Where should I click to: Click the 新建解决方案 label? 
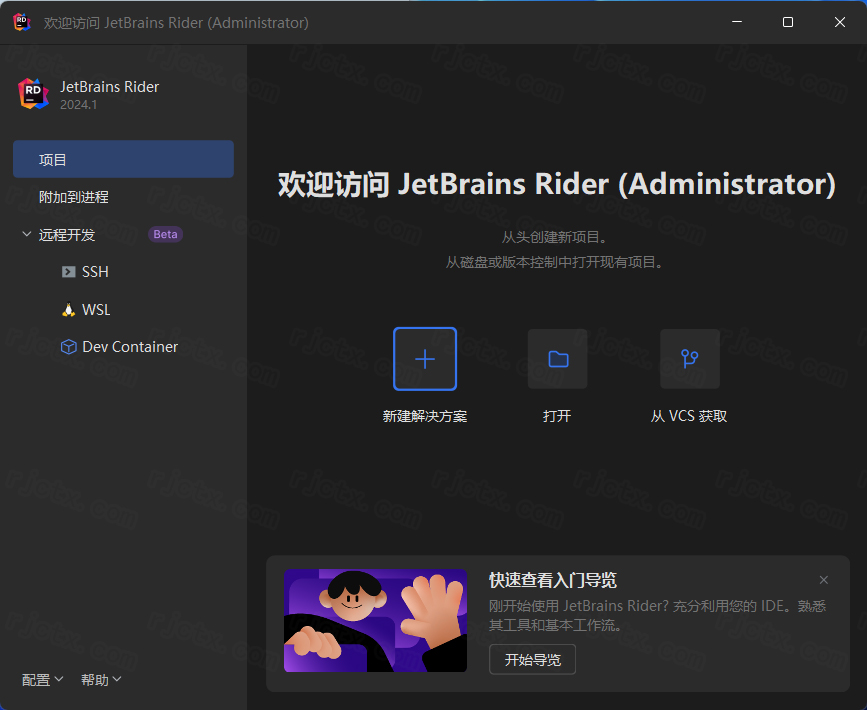pos(425,416)
